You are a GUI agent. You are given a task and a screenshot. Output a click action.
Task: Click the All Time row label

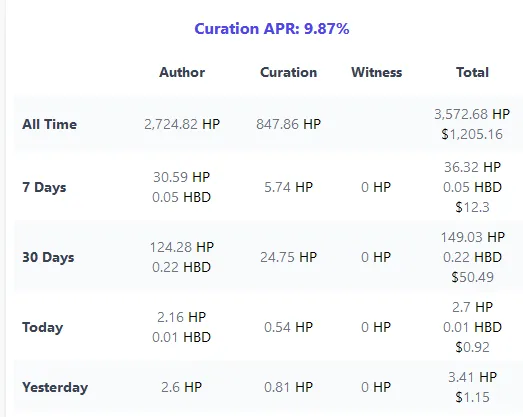click(50, 124)
